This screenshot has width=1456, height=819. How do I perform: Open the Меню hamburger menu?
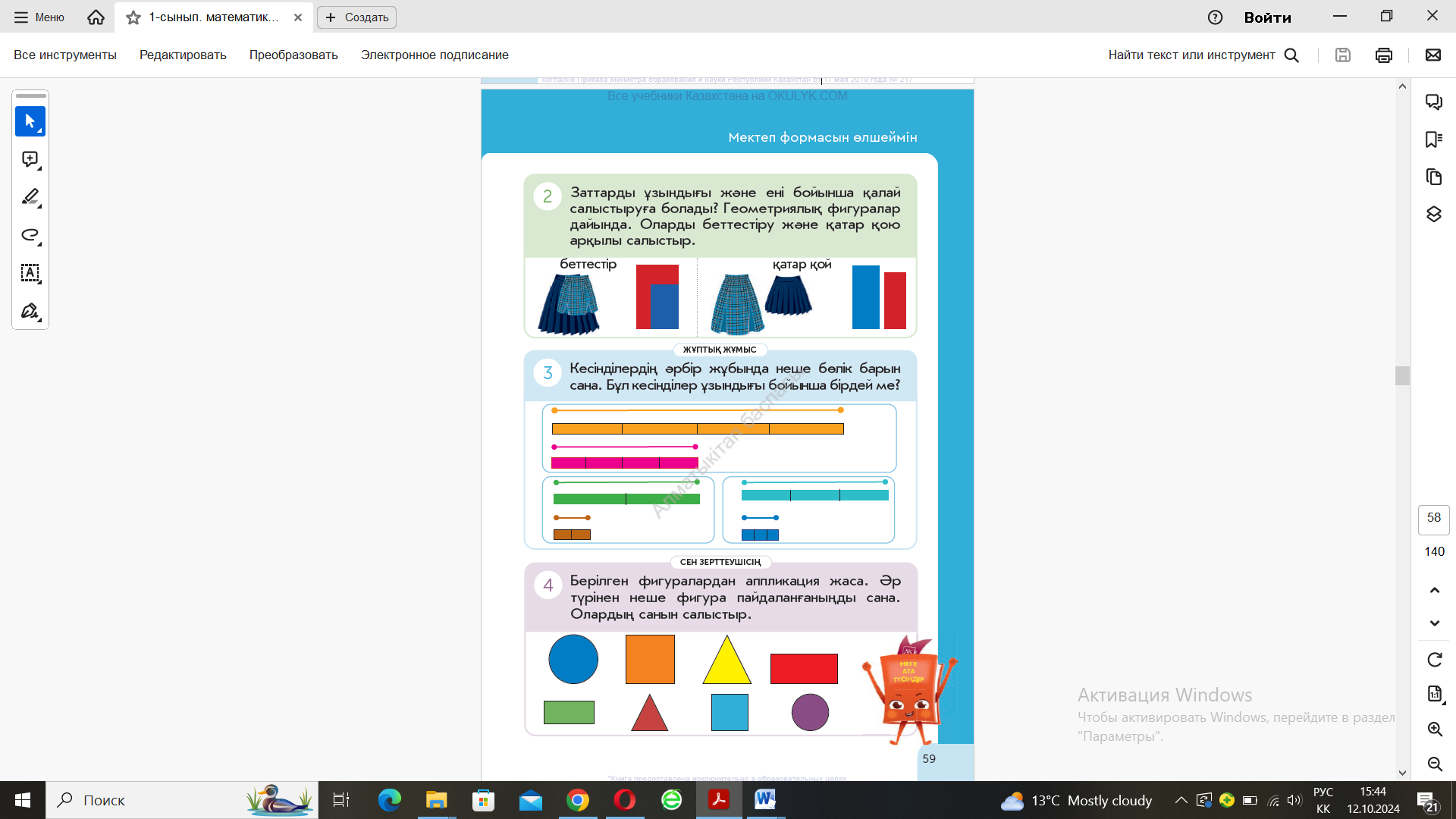point(39,17)
